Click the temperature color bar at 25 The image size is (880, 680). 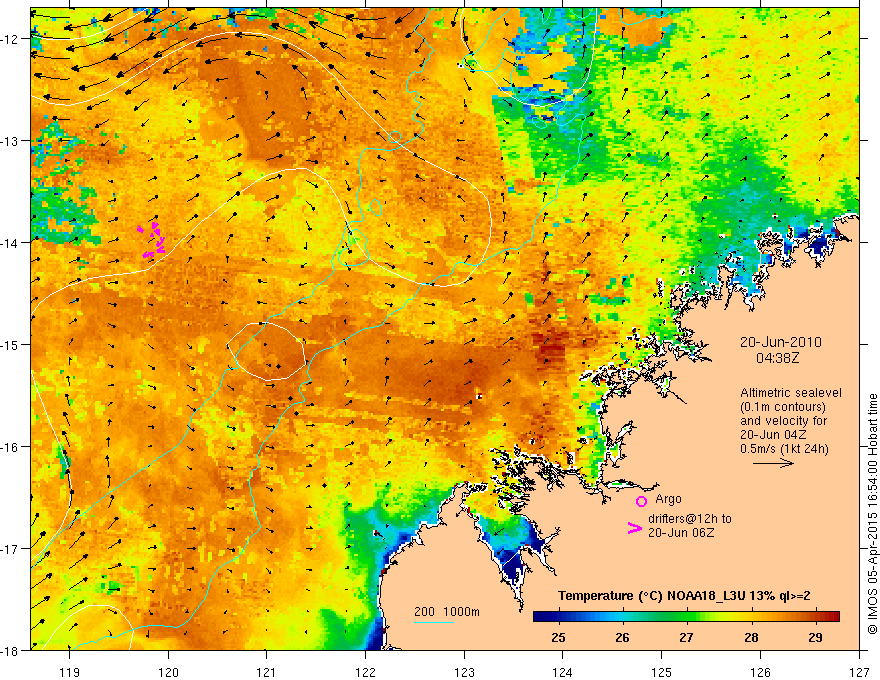point(558,617)
